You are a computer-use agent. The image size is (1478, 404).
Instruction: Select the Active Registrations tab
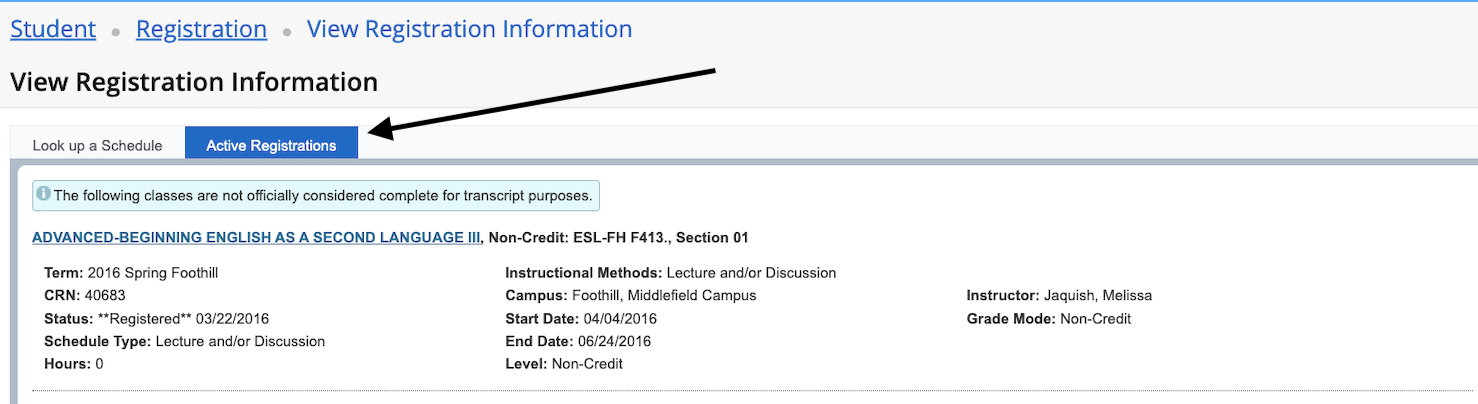click(271, 145)
